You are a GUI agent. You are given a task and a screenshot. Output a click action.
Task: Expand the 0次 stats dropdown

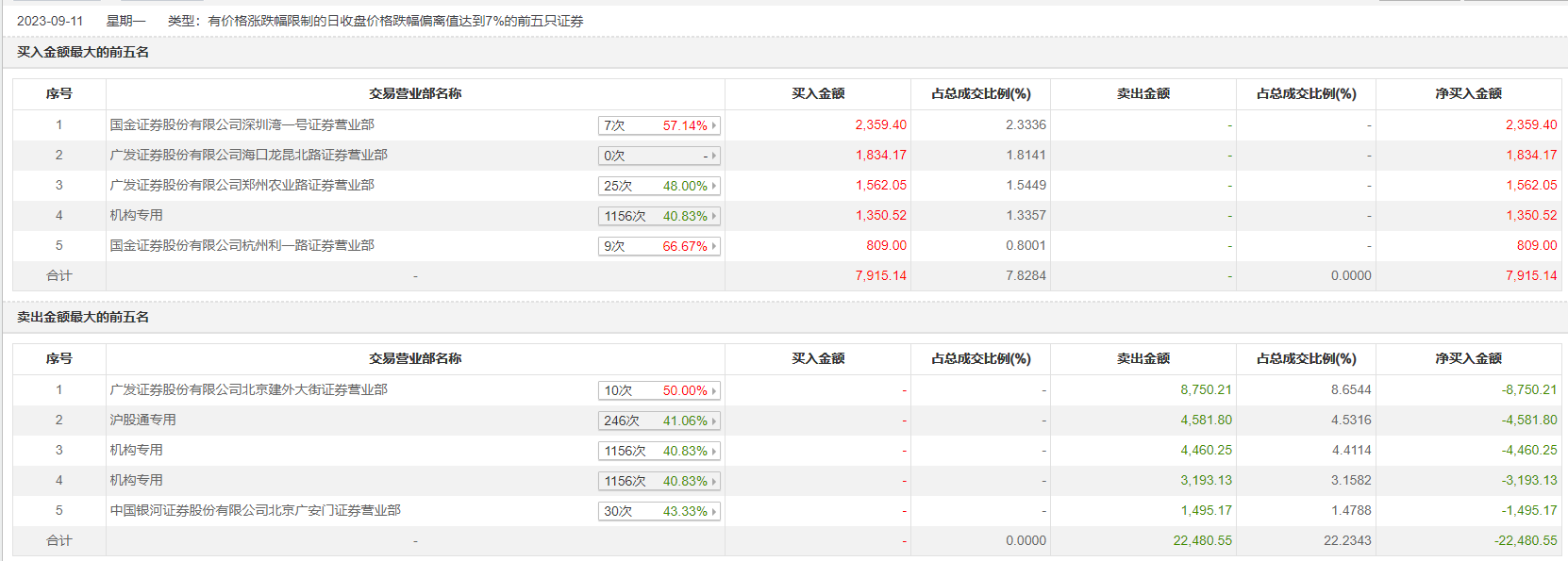(x=659, y=156)
